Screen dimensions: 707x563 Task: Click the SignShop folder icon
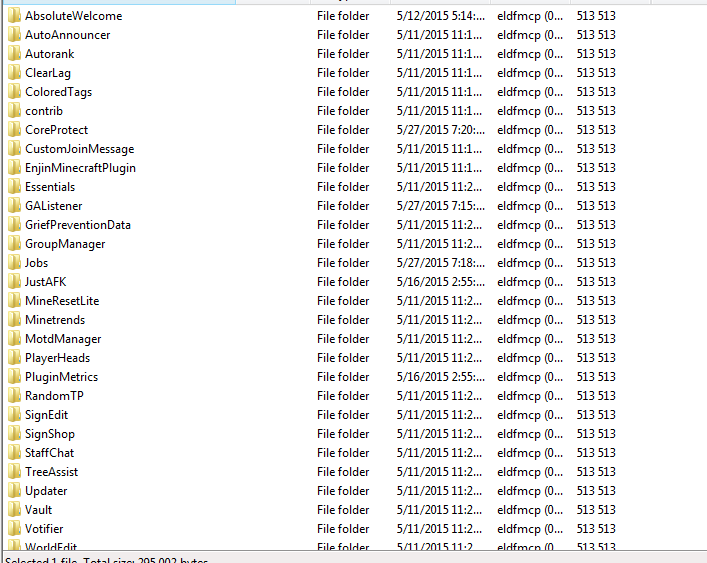tap(14, 434)
